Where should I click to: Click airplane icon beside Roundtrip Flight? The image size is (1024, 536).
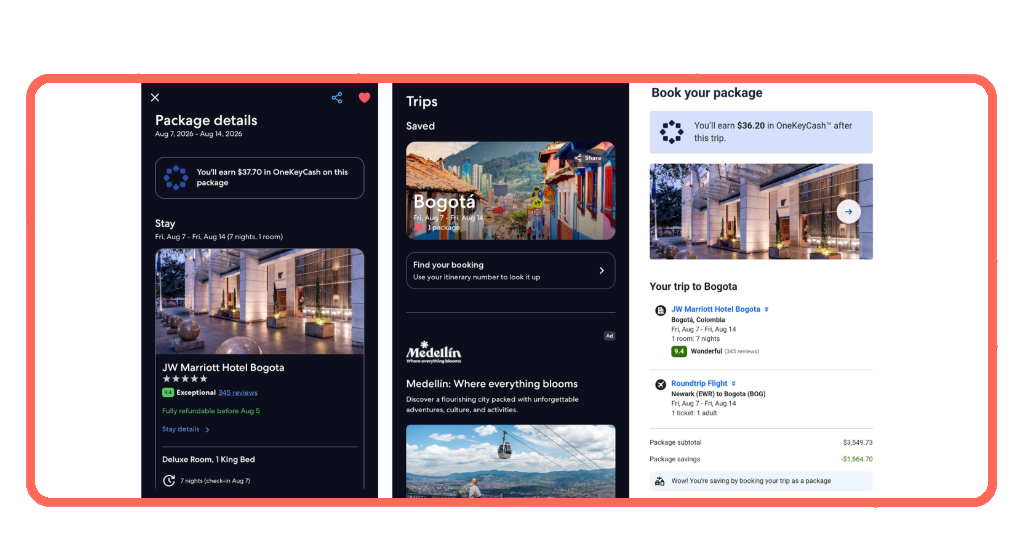coord(660,385)
